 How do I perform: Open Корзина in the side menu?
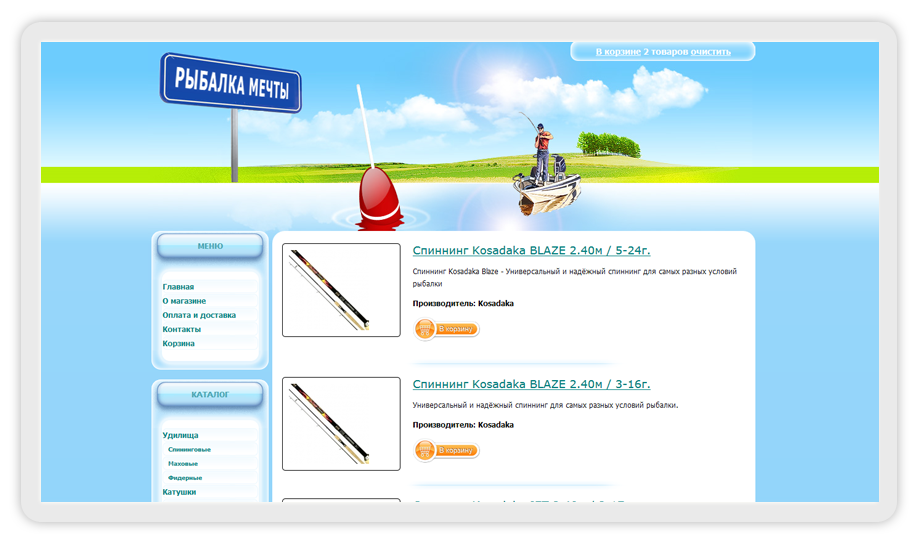pyautogui.click(x=179, y=343)
